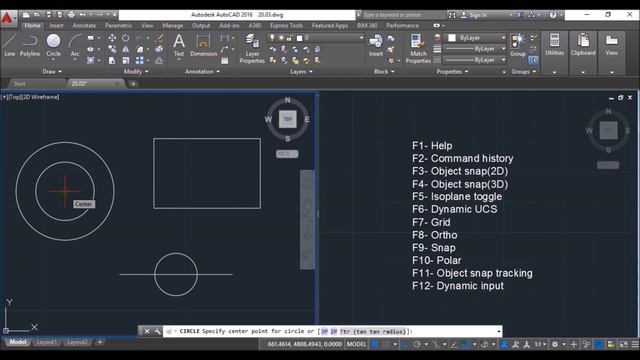Click the Insert block icon
The width and height of the screenshot is (640, 360).
(x=376, y=45)
